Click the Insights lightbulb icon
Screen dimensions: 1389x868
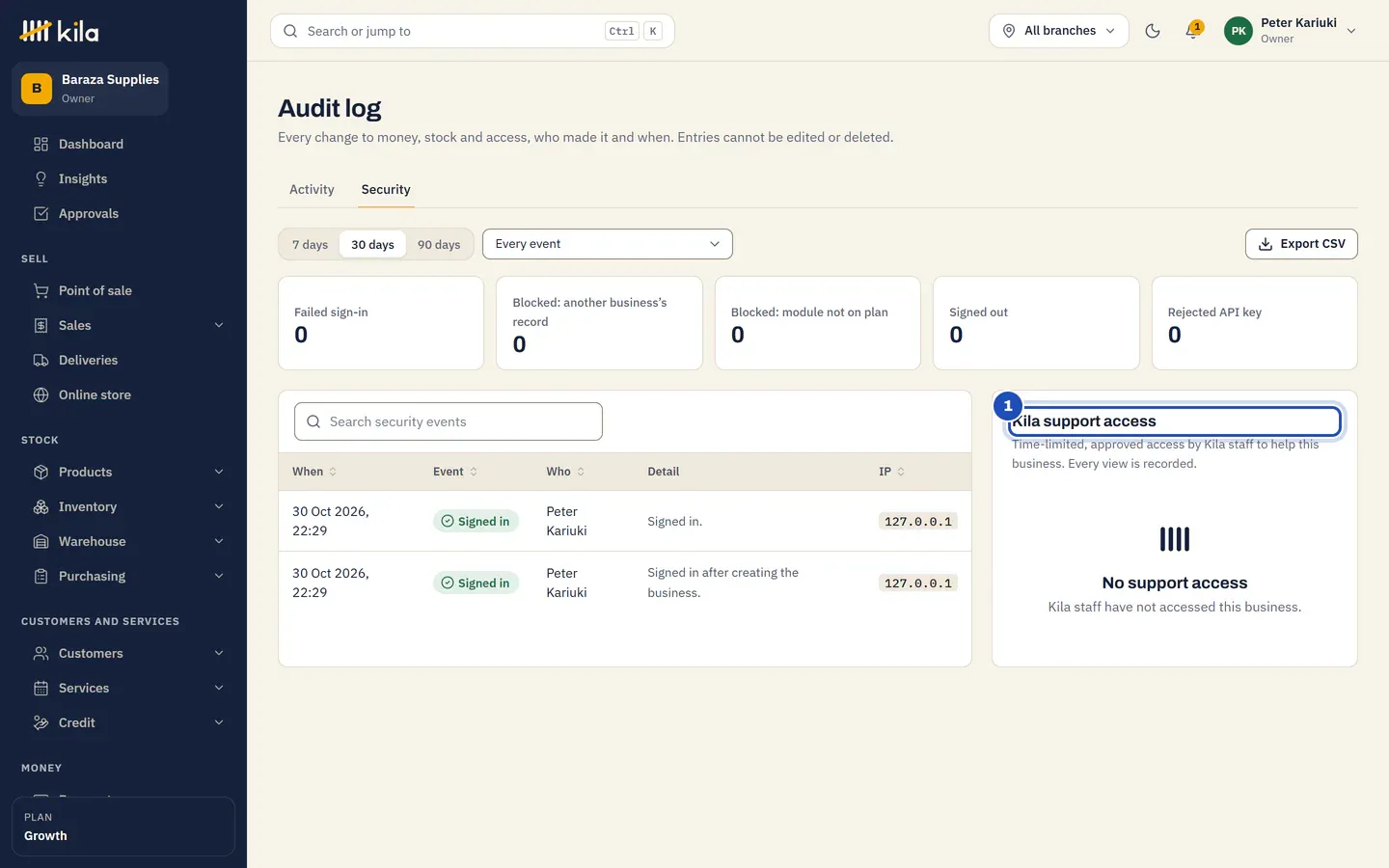tap(41, 179)
